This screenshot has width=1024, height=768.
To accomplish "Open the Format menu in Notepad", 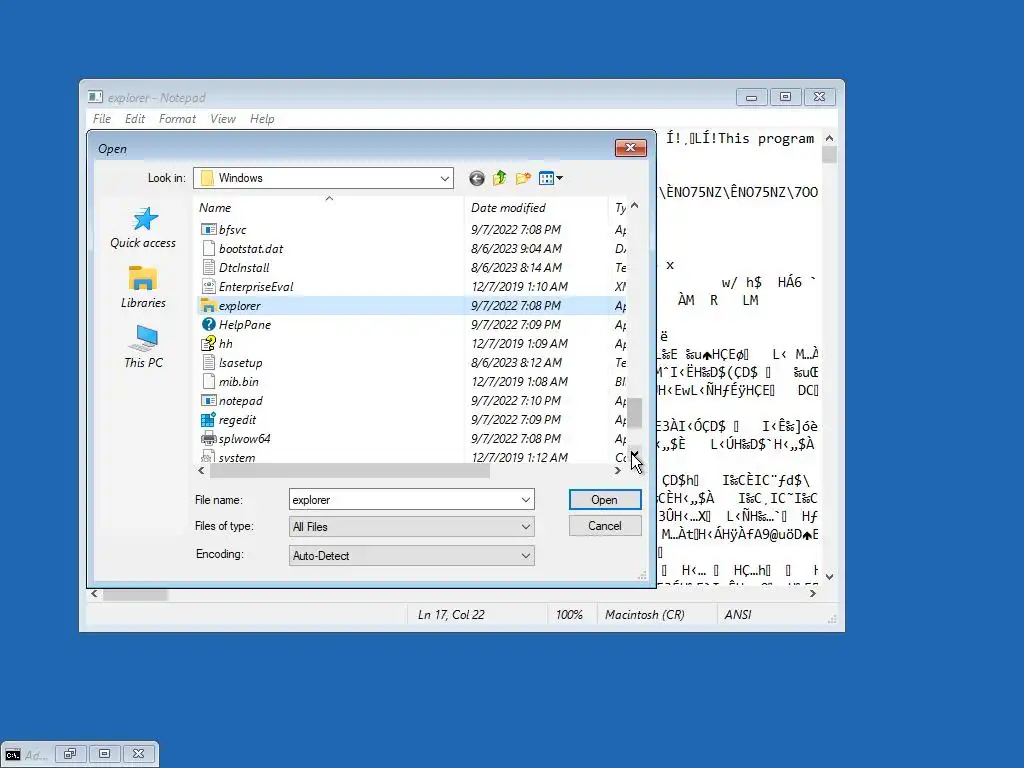I will point(177,119).
